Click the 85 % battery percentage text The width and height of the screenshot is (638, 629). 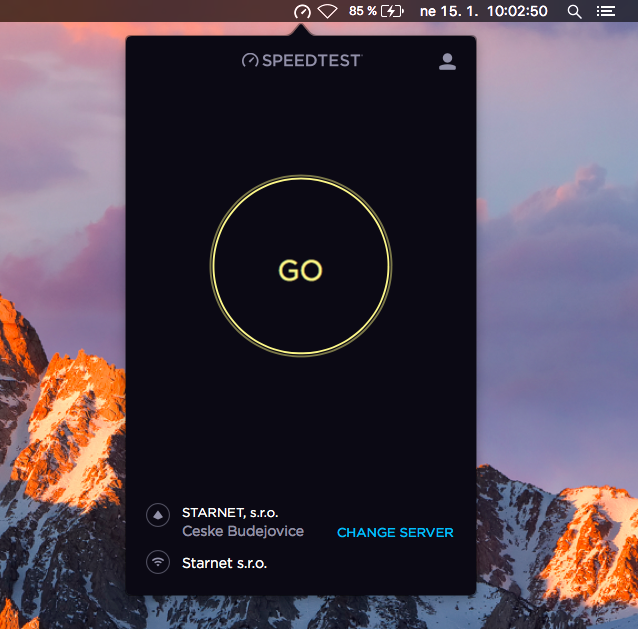[x=363, y=11]
